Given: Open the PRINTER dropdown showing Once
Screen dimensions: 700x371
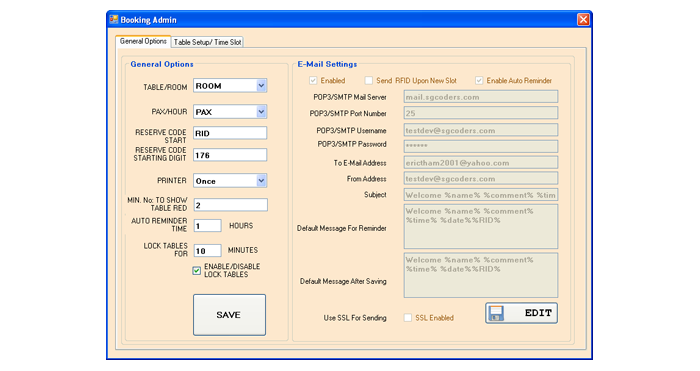Looking at the screenshot, I should coord(230,181).
